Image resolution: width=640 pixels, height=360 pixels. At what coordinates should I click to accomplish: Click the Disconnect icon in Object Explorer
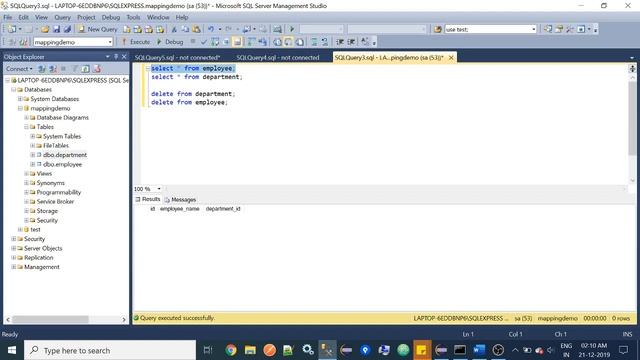pos(53,69)
